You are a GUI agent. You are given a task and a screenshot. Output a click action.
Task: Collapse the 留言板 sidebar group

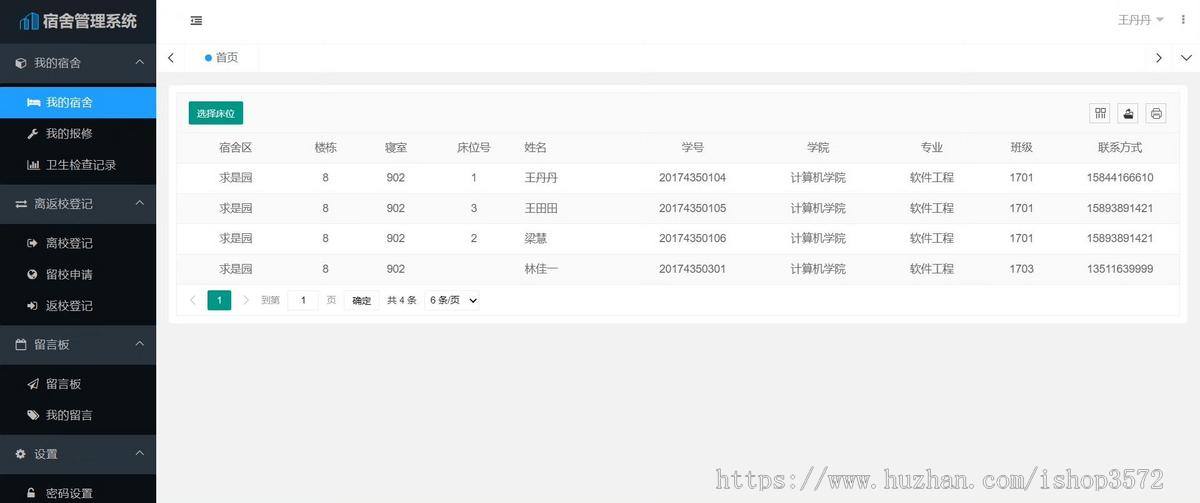(x=139, y=344)
